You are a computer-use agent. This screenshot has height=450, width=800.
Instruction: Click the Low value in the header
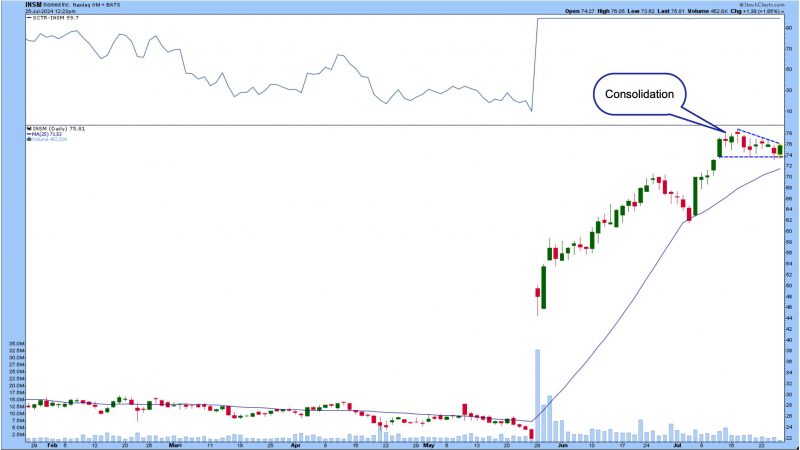point(647,11)
